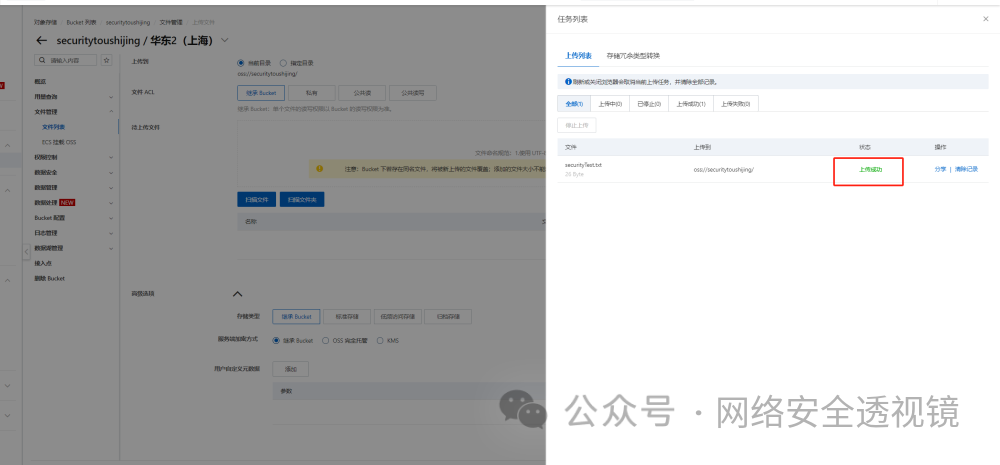Viewport: 1000px width, 465px height.
Task: Select the 当前目录 radio button
Action: click(240, 63)
